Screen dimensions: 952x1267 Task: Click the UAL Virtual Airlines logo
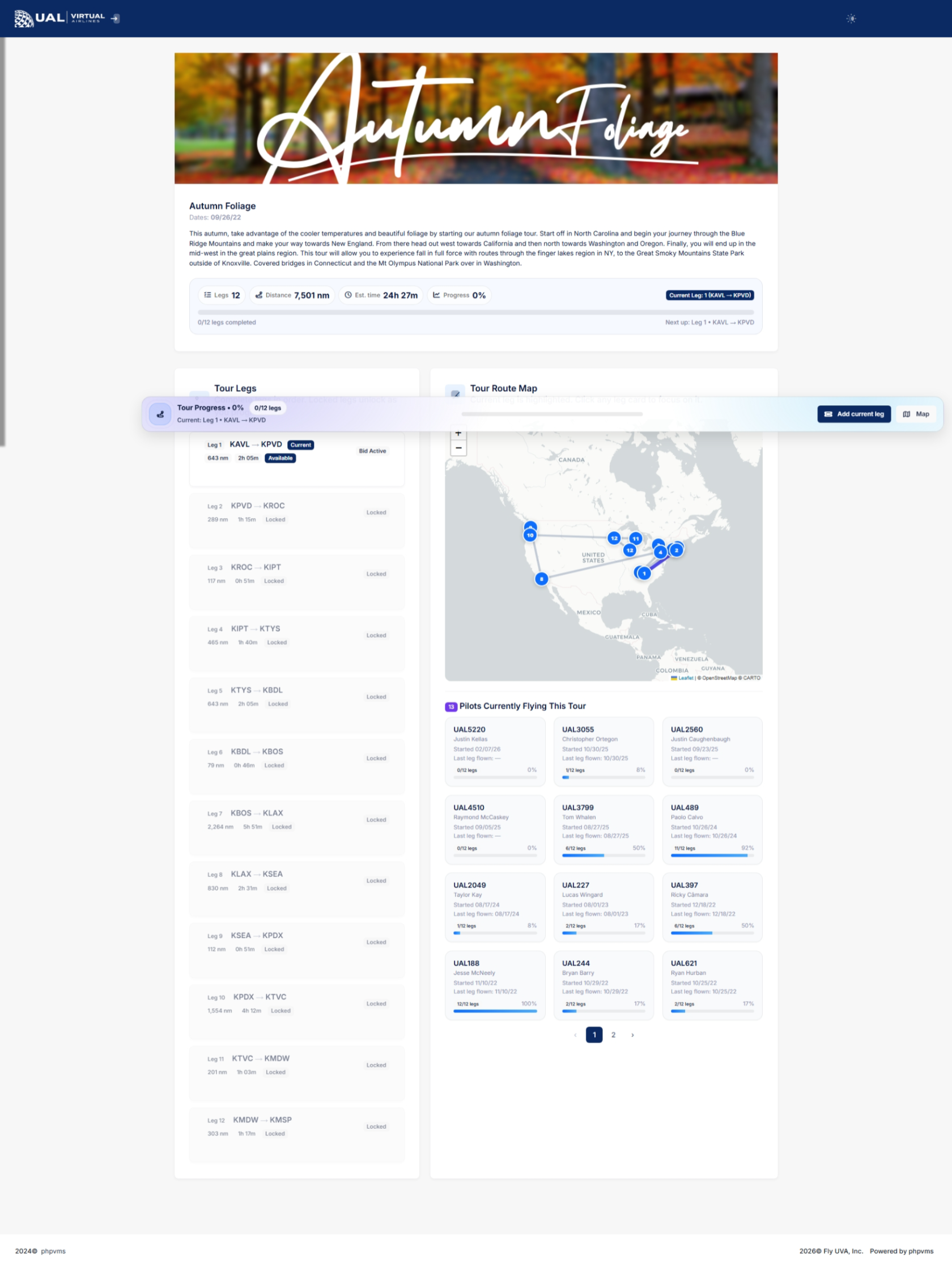click(59, 18)
